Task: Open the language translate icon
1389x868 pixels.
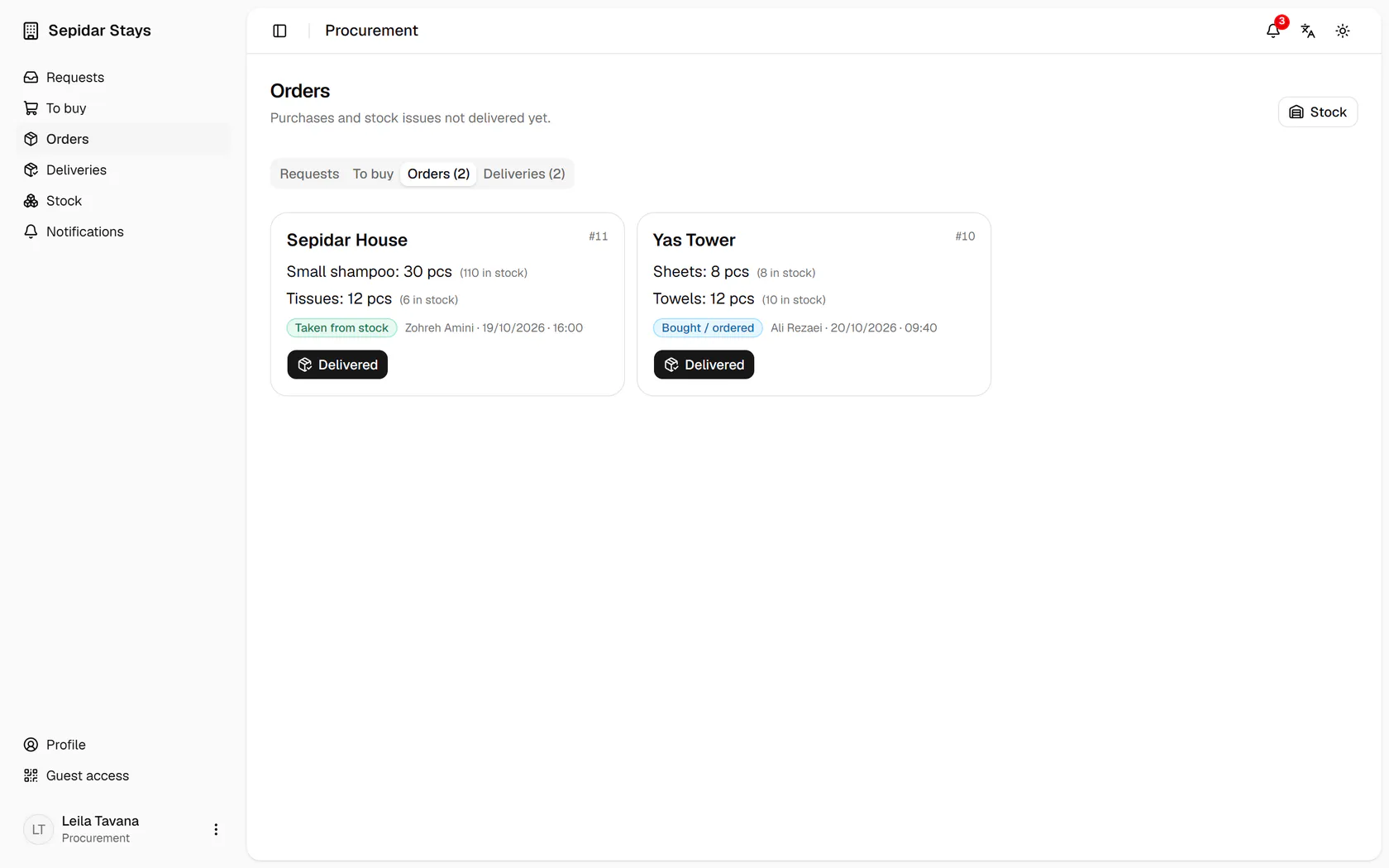Action: (1308, 31)
